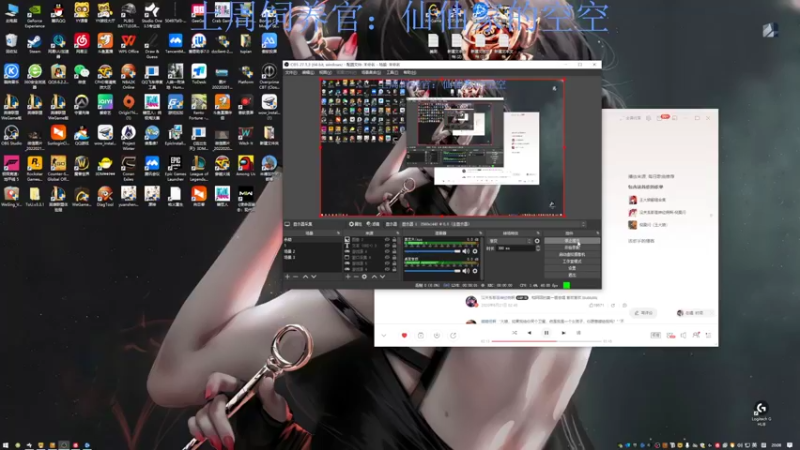
Task: Hide the text (GDI+) source via eye icon
Action: tap(387, 245)
